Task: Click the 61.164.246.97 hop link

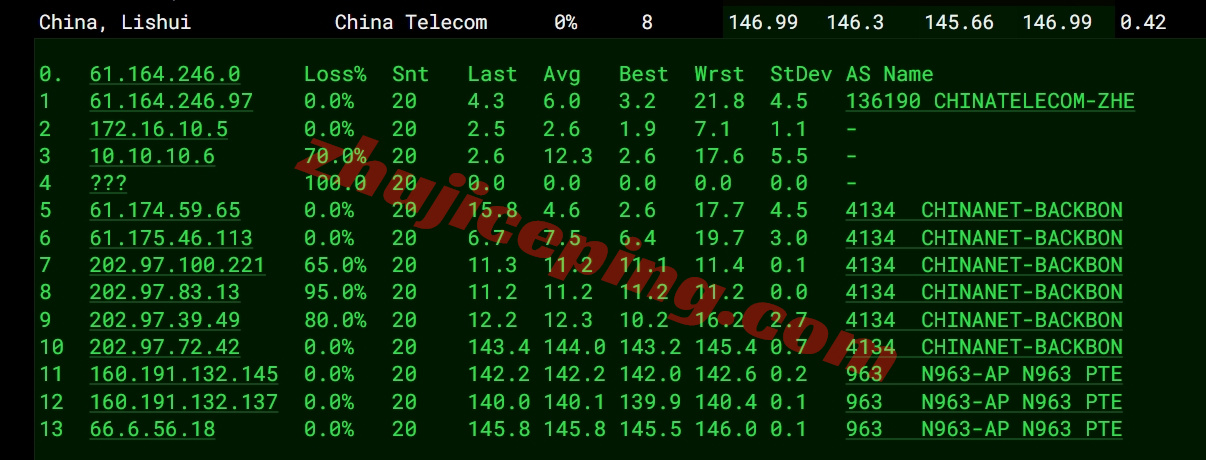Action: [x=171, y=101]
